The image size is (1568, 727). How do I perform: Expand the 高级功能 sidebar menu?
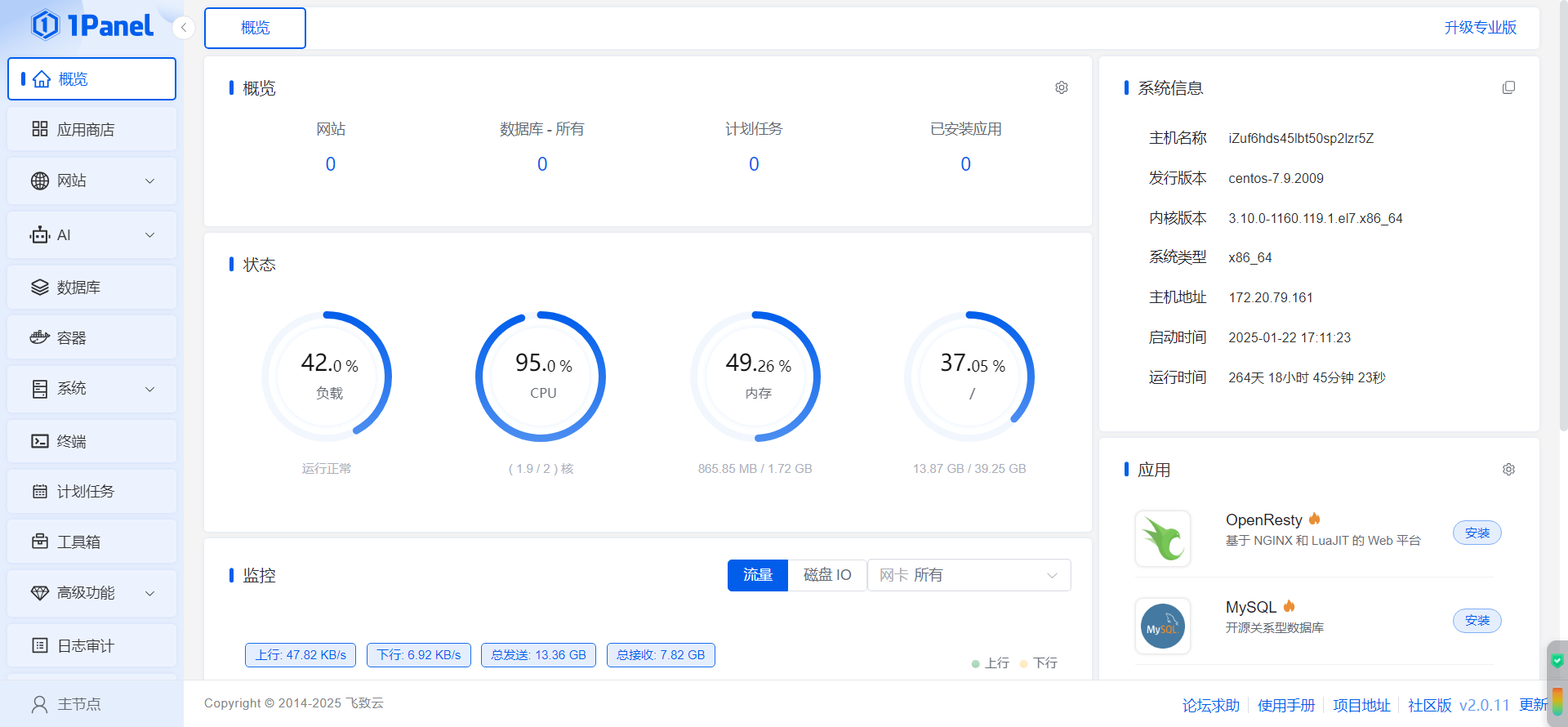91,593
